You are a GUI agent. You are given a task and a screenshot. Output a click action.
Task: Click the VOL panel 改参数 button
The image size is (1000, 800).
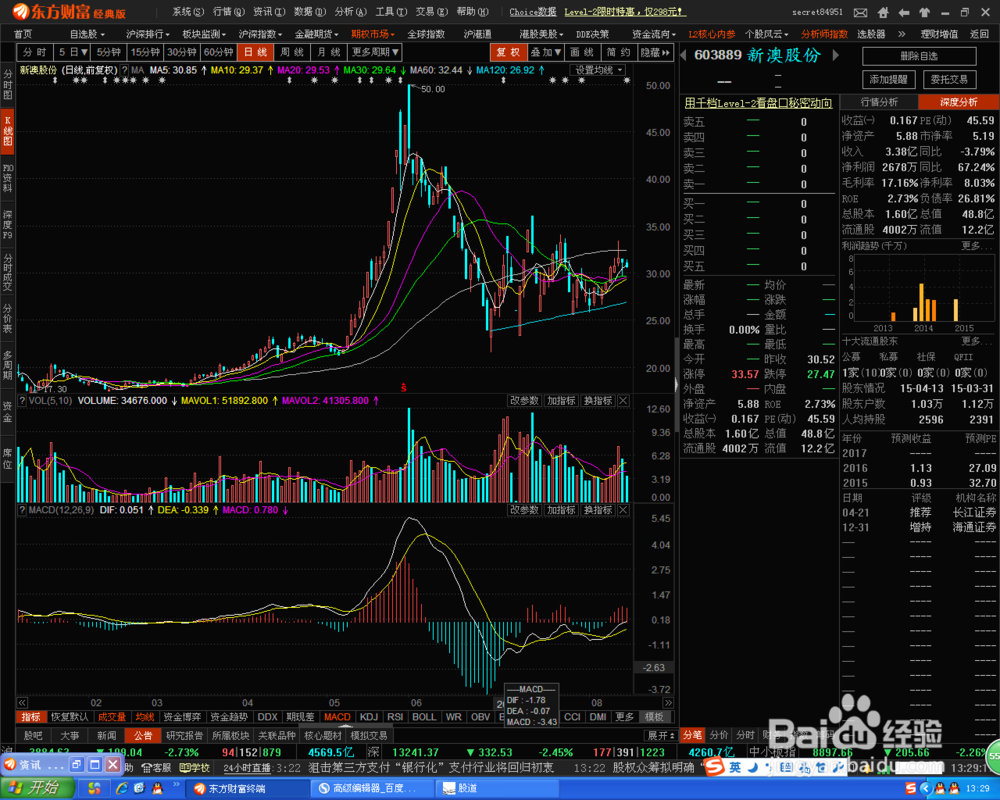pyautogui.click(x=524, y=401)
